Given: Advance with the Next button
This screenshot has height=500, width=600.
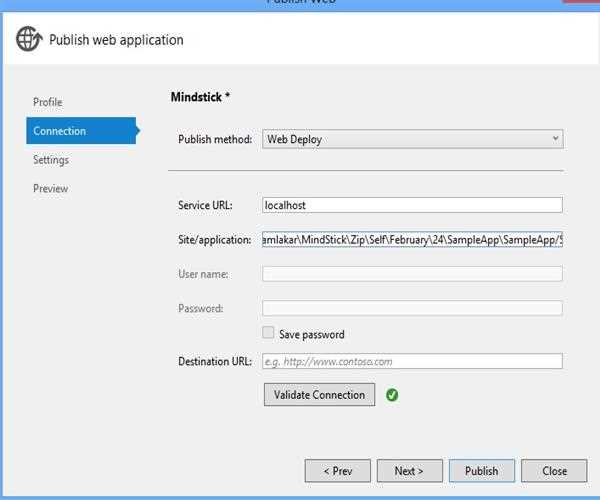Looking at the screenshot, I should coord(408,471).
